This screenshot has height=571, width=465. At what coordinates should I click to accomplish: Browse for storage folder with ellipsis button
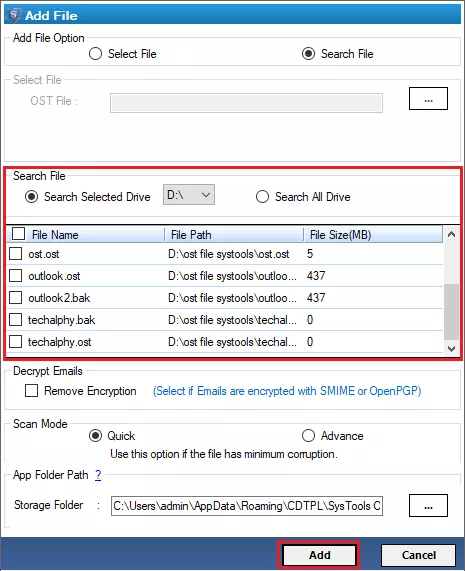click(428, 505)
